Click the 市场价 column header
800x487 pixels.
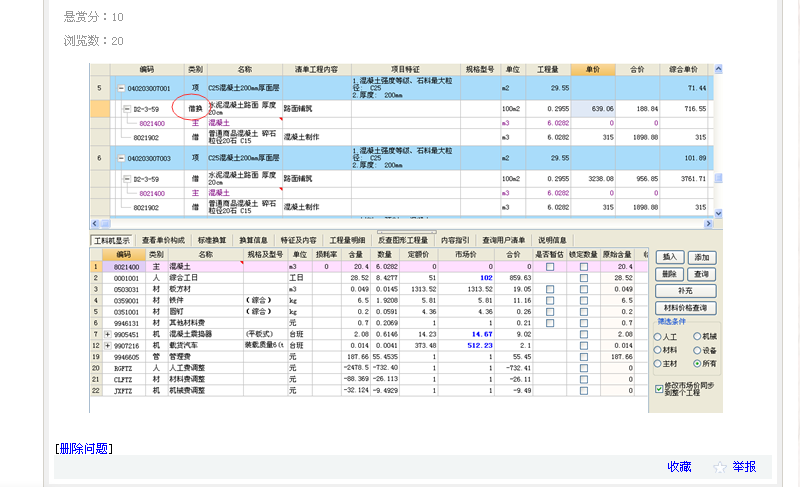point(466,254)
